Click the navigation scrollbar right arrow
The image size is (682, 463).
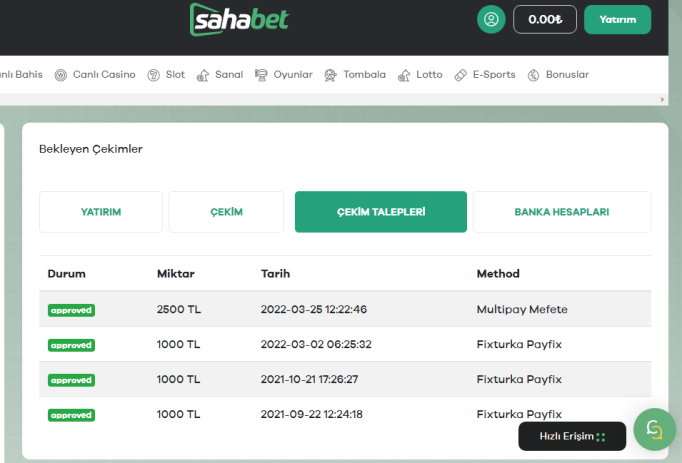click(661, 99)
